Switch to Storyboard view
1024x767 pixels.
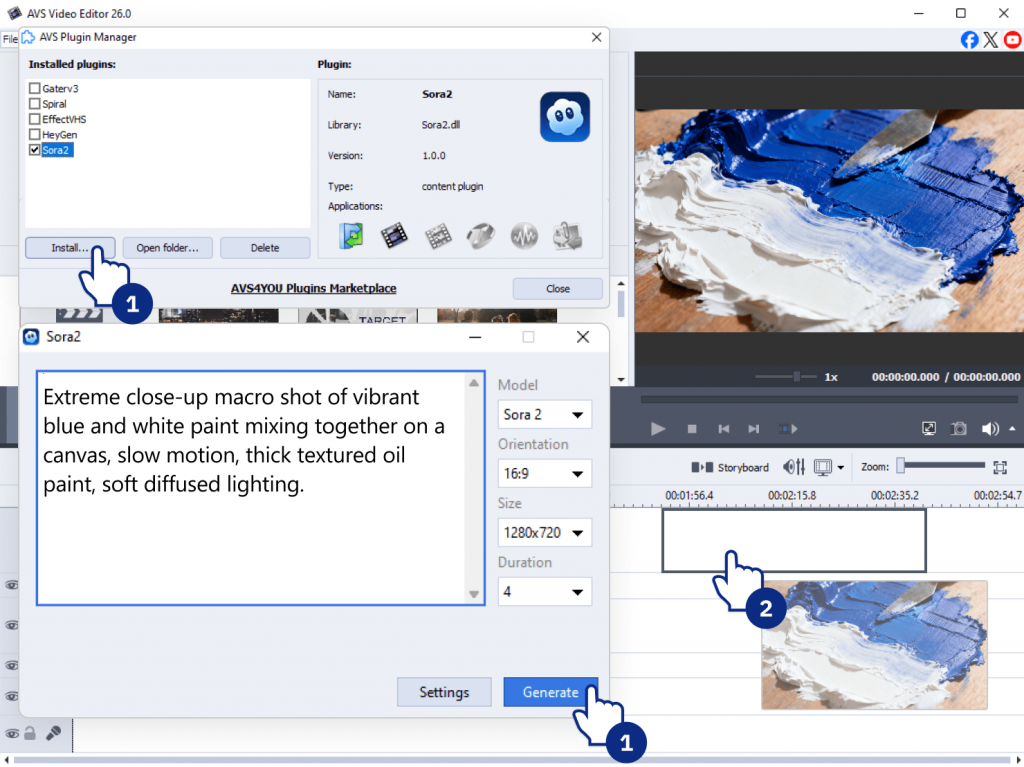[x=730, y=467]
